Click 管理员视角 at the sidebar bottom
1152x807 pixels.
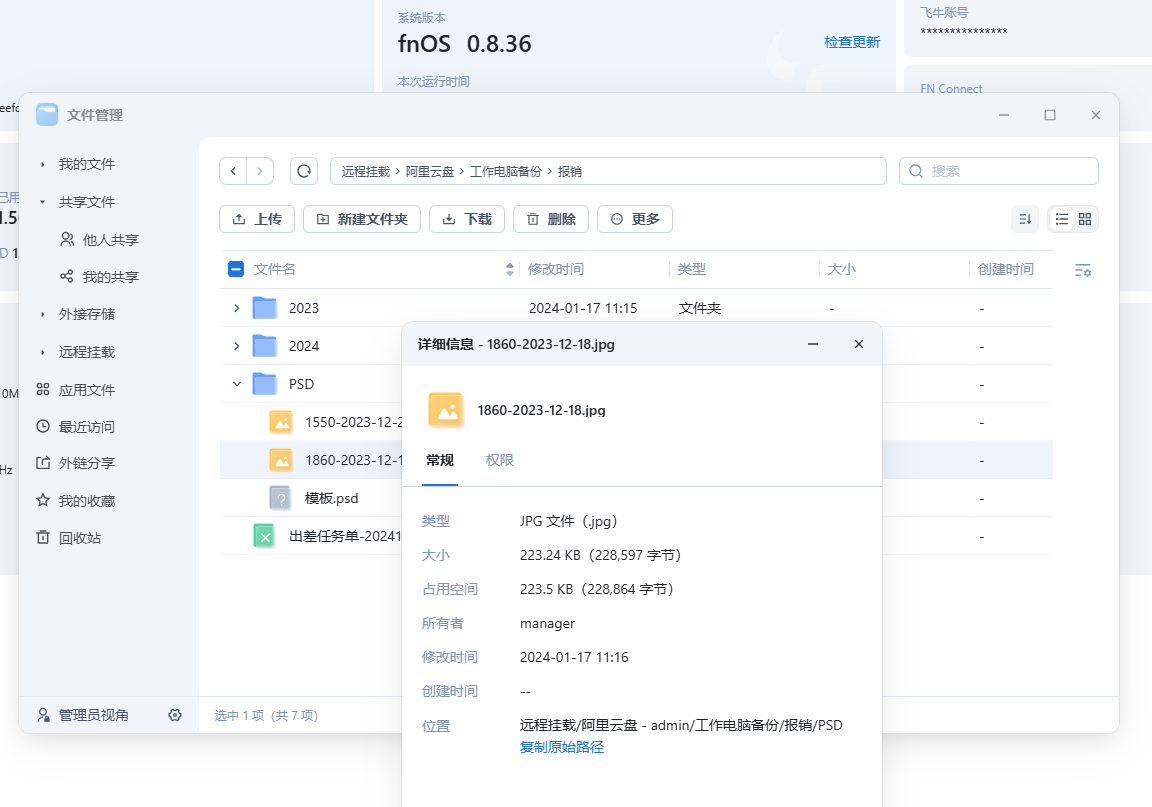(x=82, y=715)
